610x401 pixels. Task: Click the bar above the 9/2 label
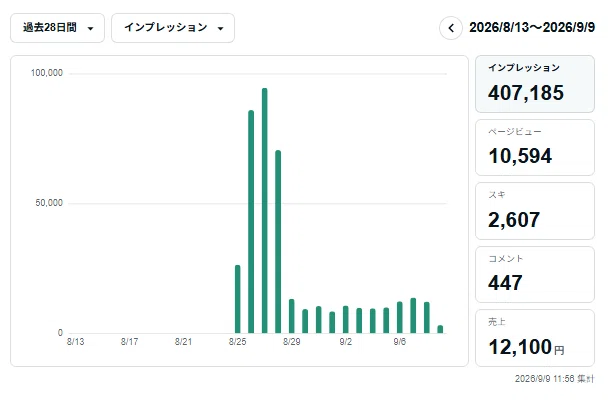click(345, 320)
